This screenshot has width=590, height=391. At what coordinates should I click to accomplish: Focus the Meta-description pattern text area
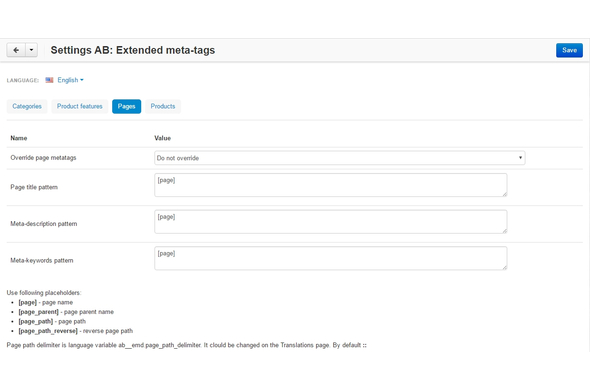pos(330,222)
